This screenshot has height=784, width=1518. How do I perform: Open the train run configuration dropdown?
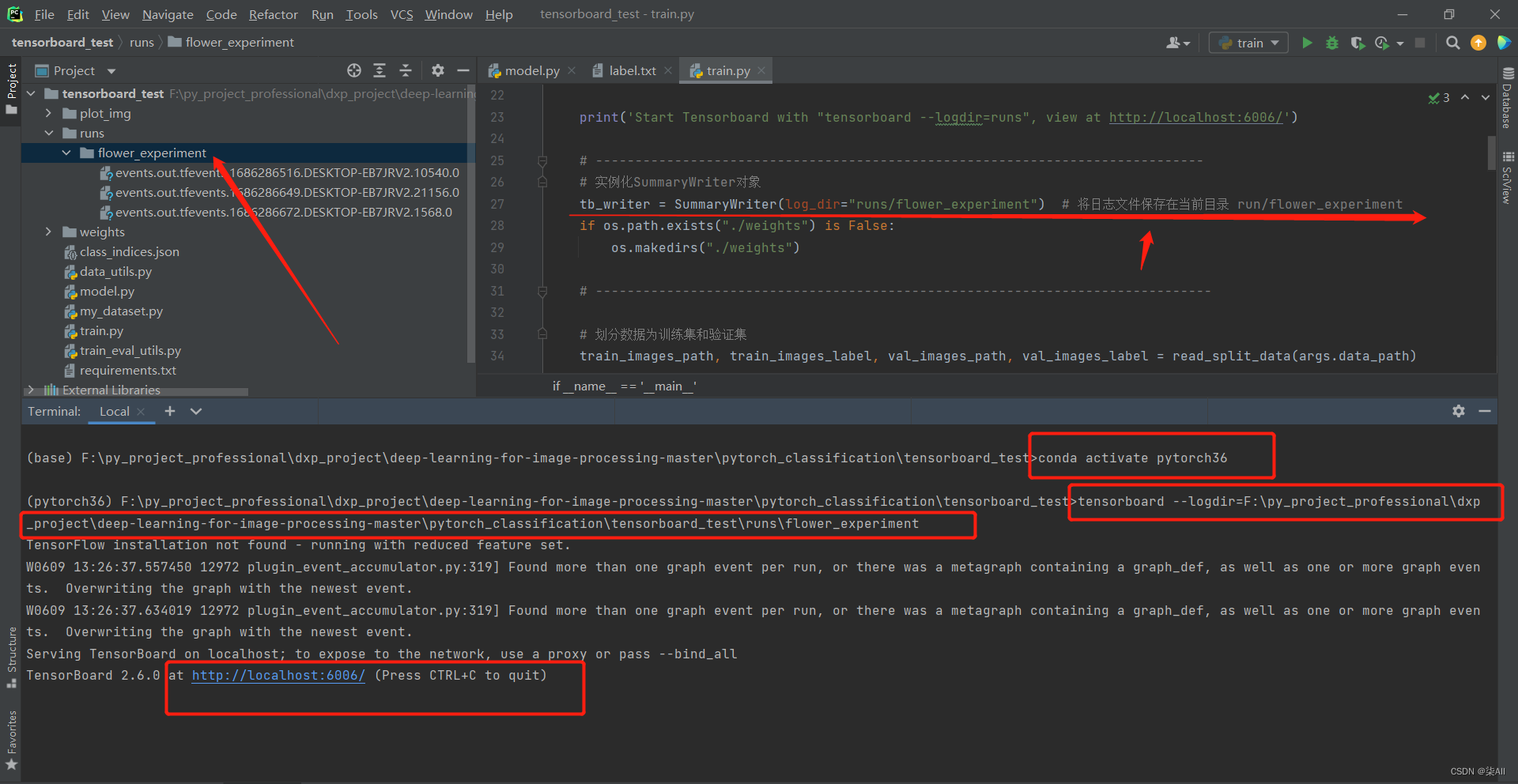coord(1249,43)
